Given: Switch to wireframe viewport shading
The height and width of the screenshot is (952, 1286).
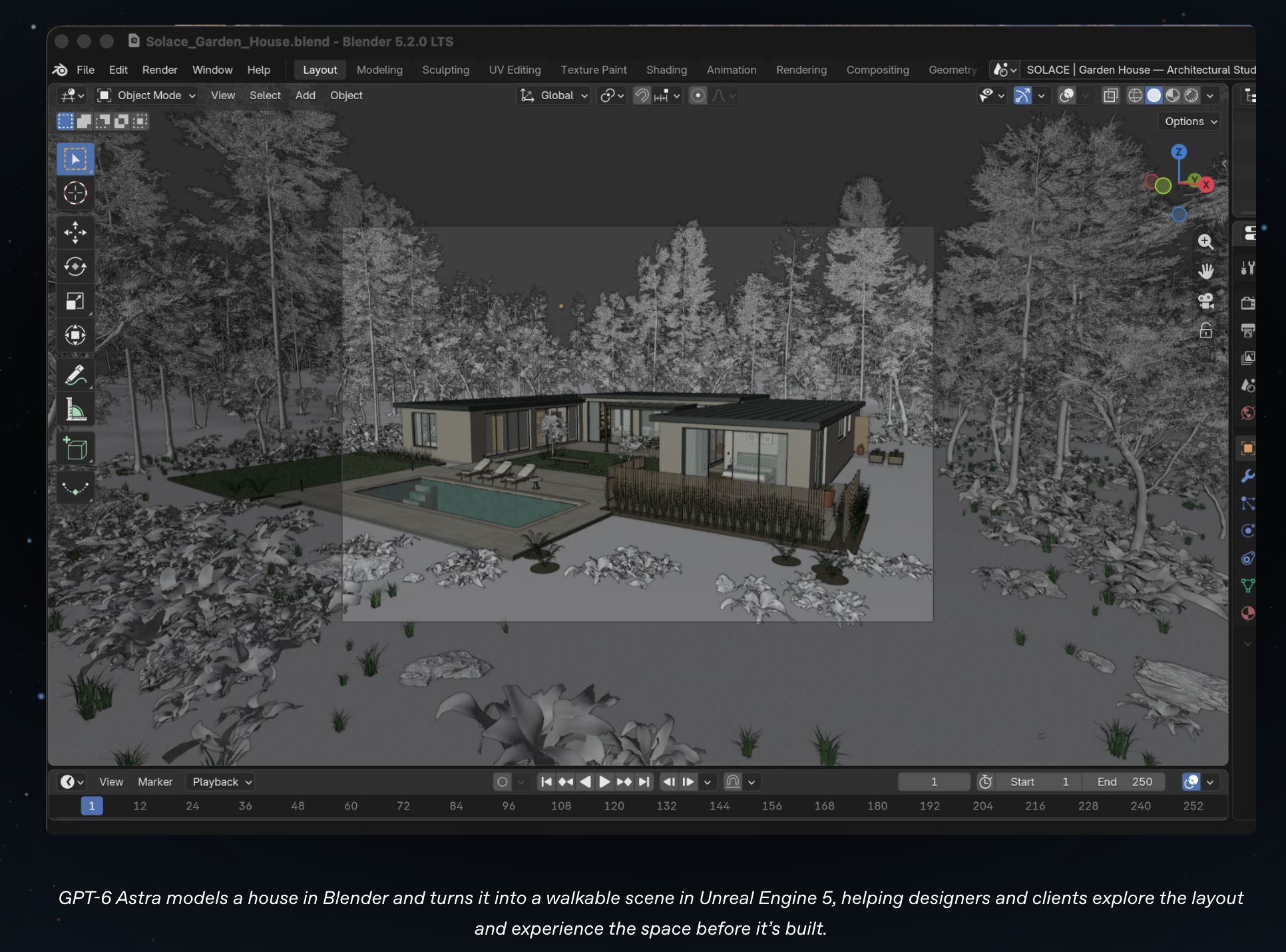Looking at the screenshot, I should (1136, 95).
